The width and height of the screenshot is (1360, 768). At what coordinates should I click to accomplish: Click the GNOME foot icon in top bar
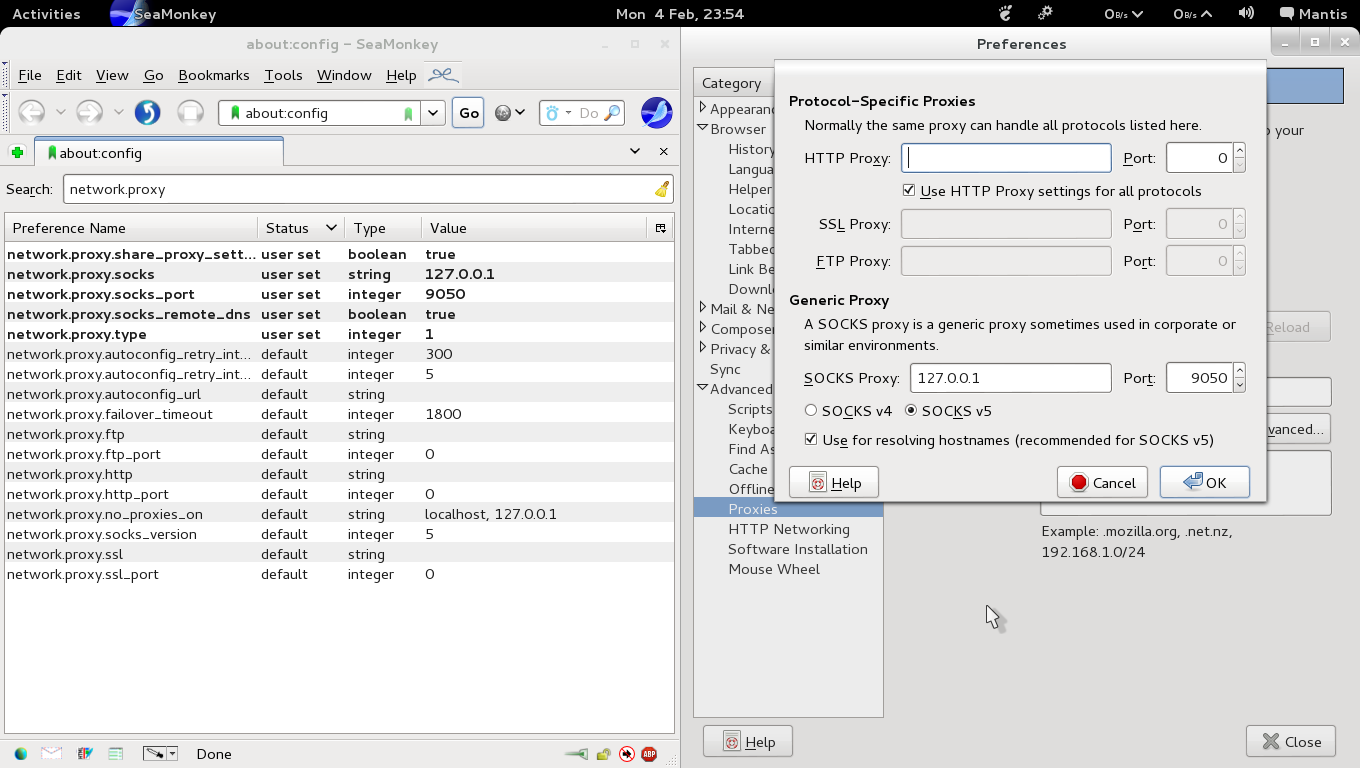point(1006,14)
